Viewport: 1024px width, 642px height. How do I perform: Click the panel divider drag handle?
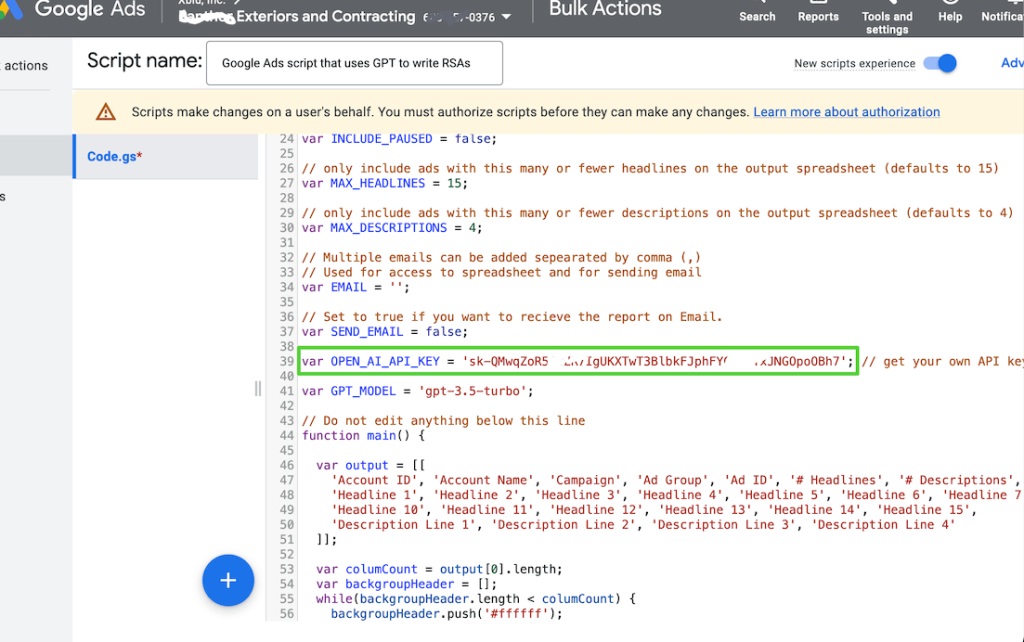point(258,389)
